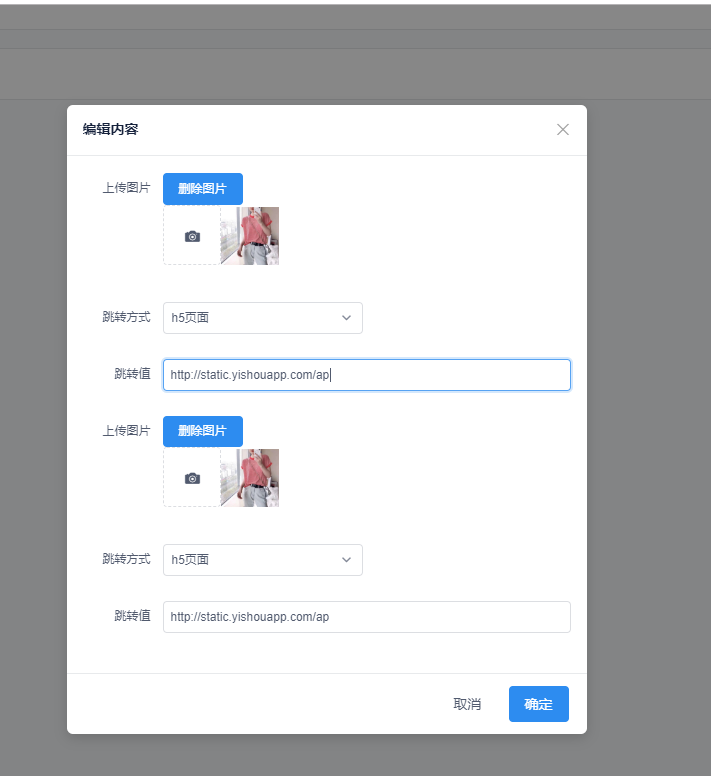Screen dimensions: 711x776
Task: Open second 跳转方式 h5页面 dropdown
Action: coord(263,560)
